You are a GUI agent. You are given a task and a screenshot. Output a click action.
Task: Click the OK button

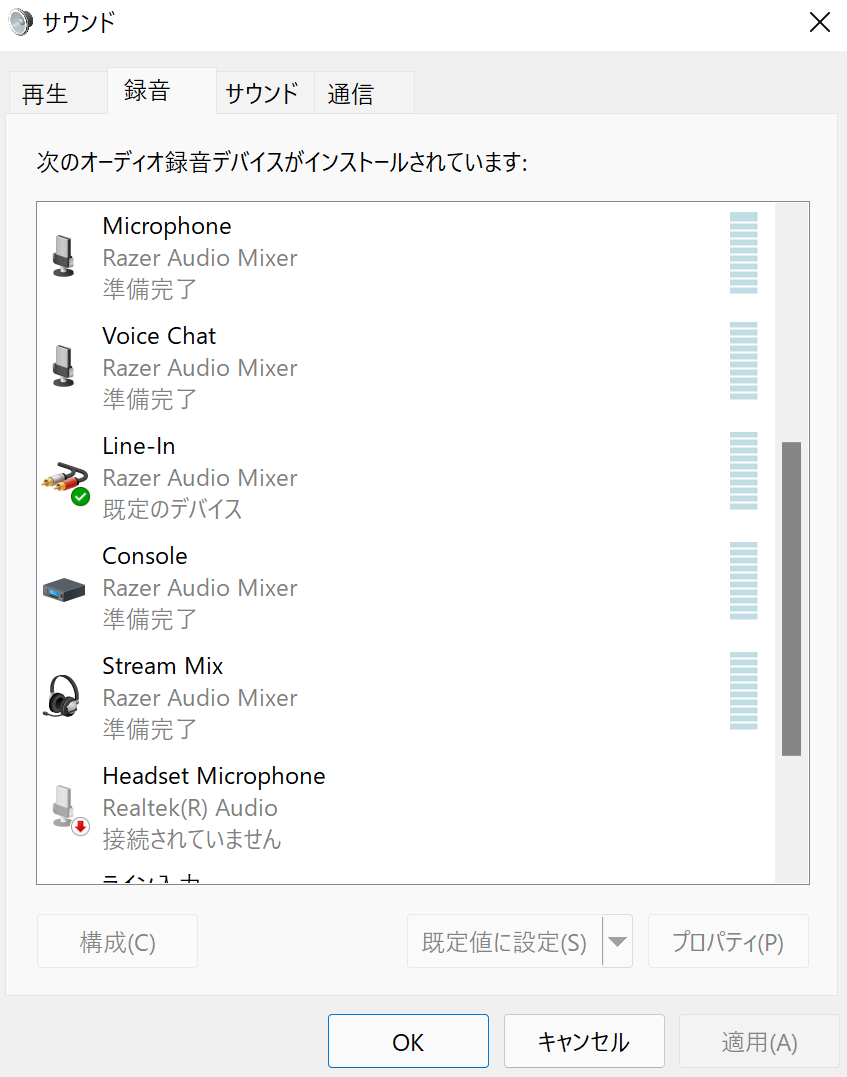pos(408,1041)
